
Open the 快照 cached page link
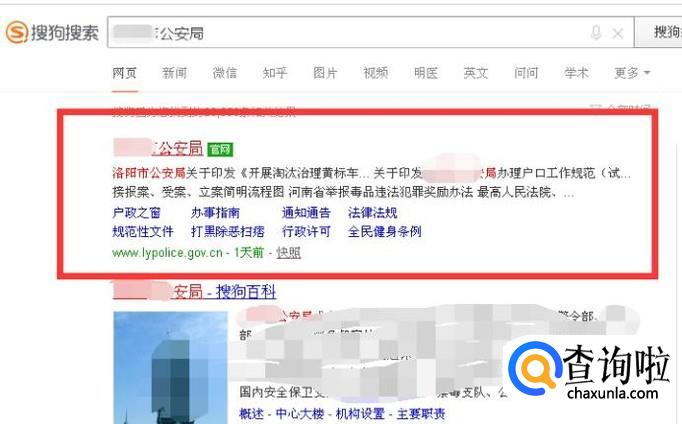click(x=288, y=253)
